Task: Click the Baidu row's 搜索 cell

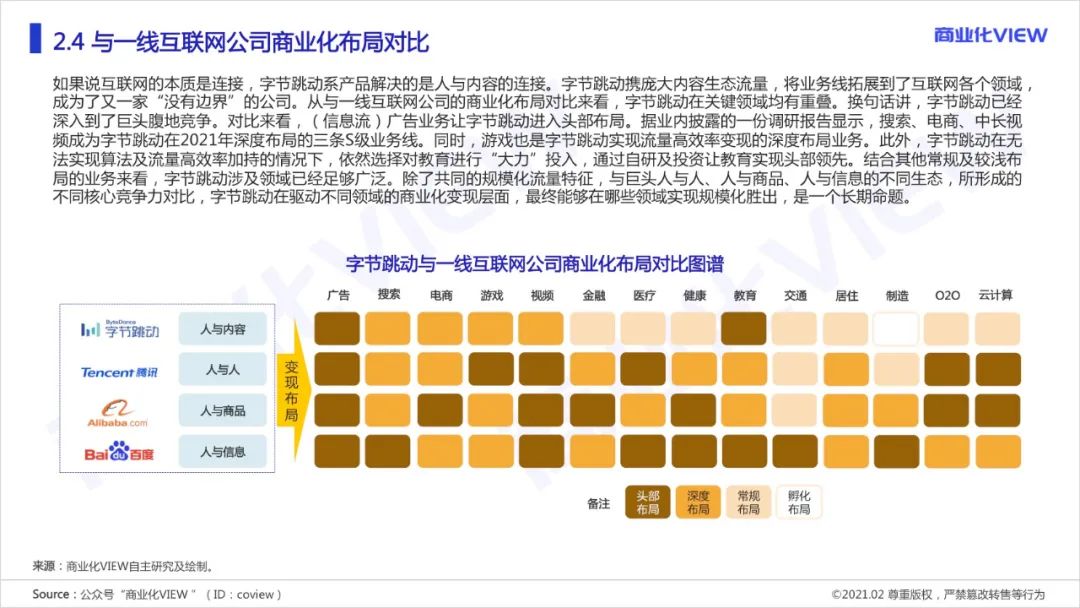Action: point(388,452)
